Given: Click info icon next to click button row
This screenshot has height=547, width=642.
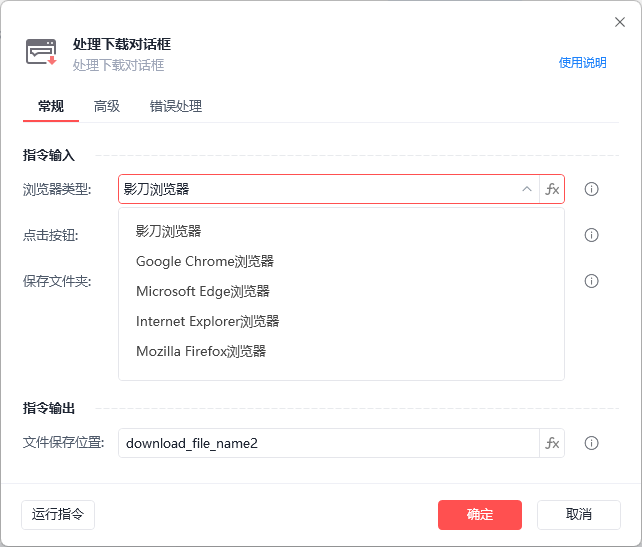Looking at the screenshot, I should coord(591,235).
